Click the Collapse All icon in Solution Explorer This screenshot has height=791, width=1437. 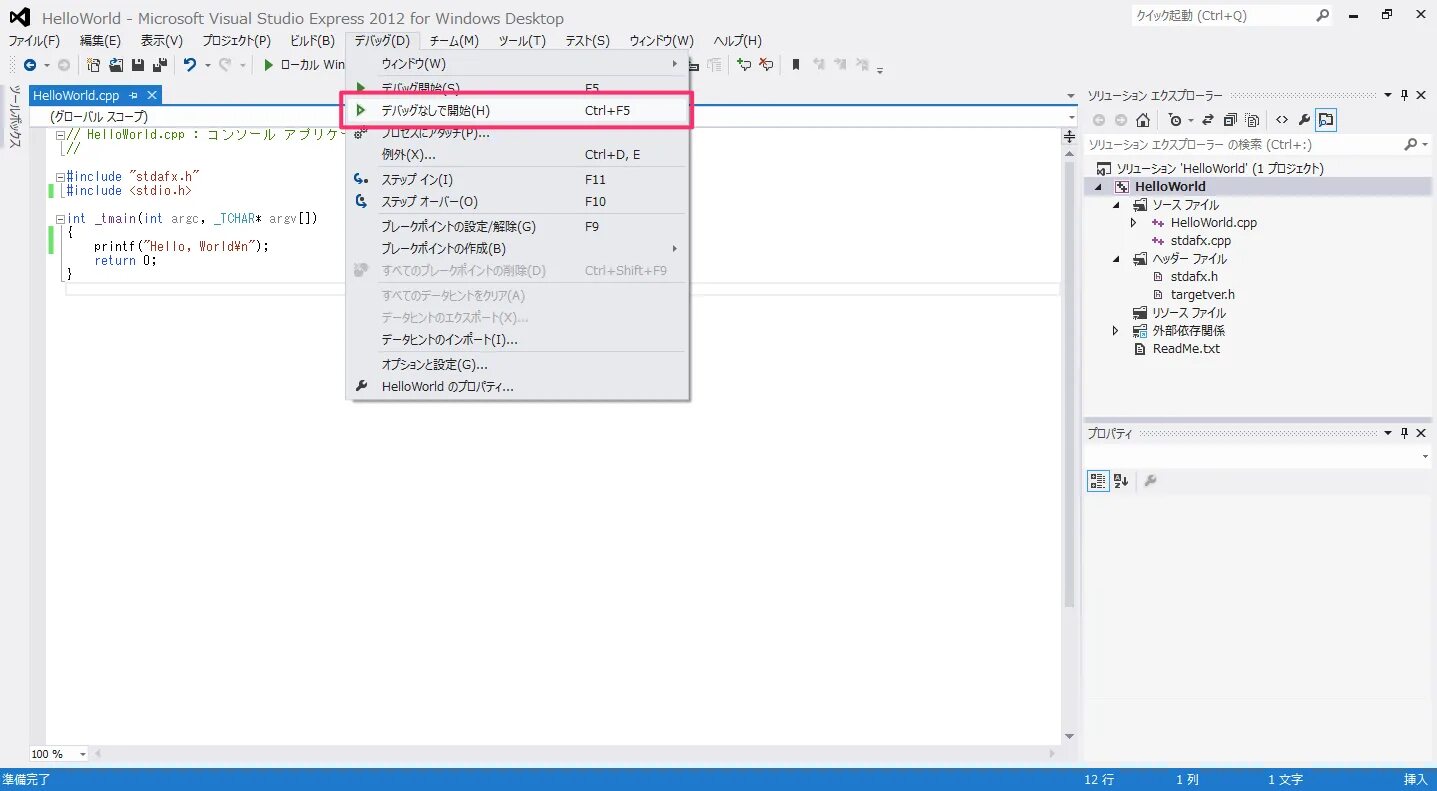tap(1230, 120)
